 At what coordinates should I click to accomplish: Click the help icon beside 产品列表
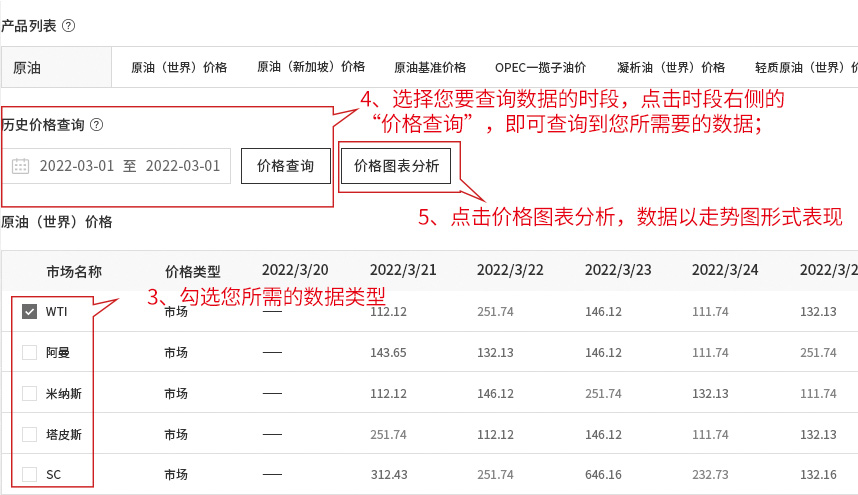[69, 26]
